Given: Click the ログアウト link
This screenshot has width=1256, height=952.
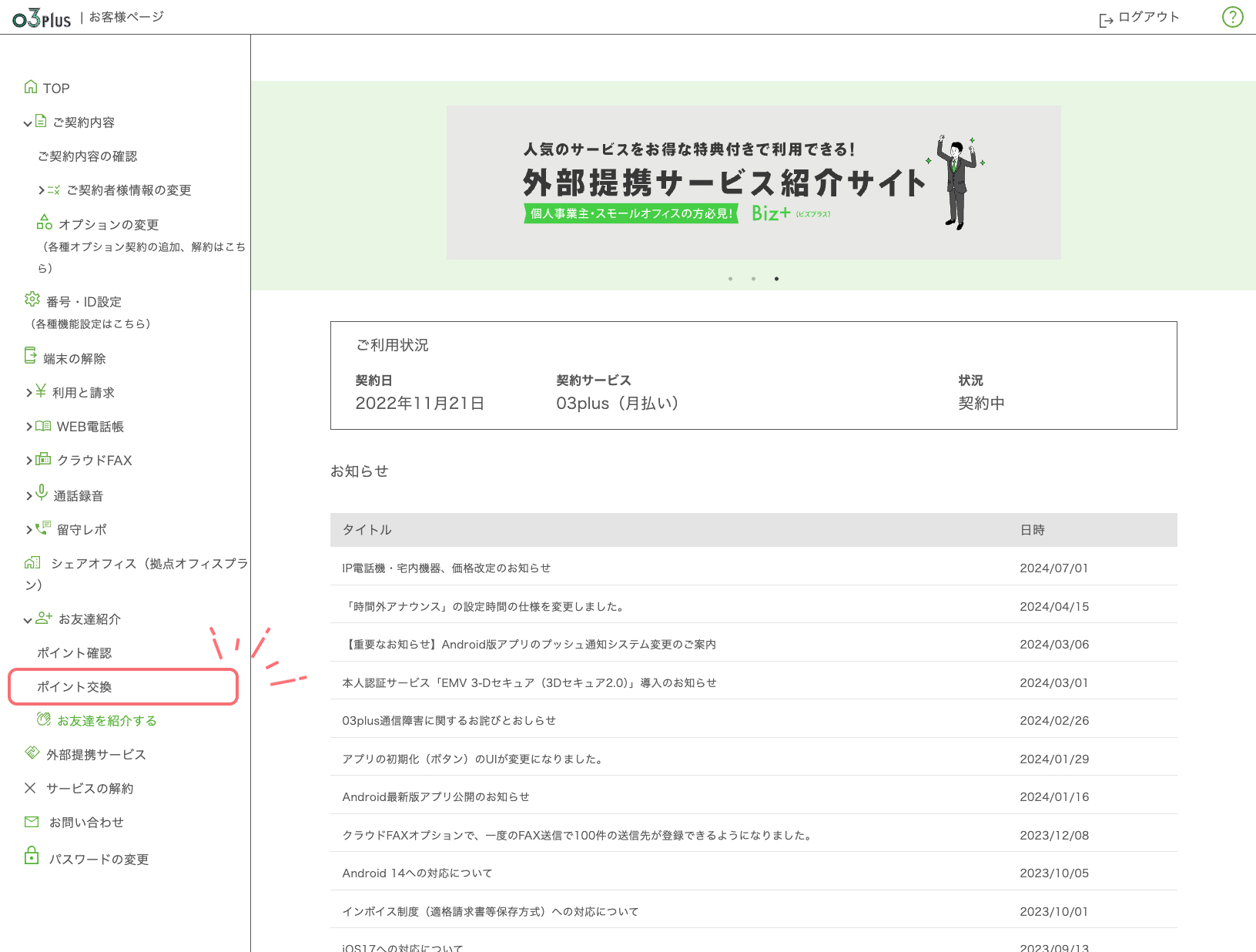Looking at the screenshot, I should (1147, 16).
